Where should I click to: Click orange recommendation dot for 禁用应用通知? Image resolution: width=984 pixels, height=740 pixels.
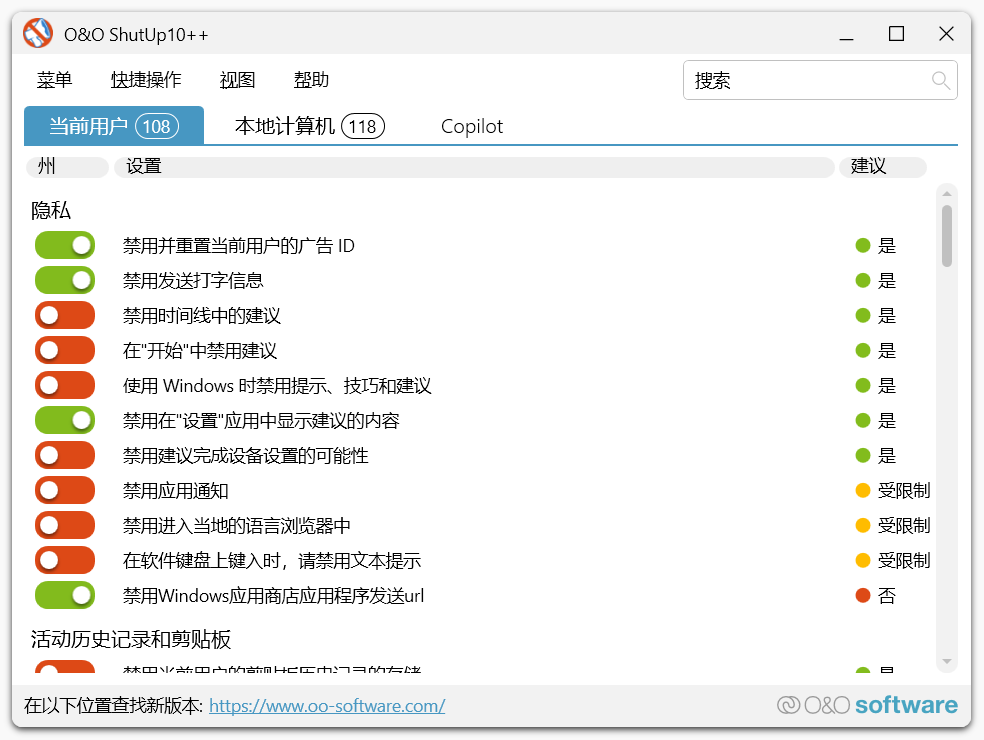(863, 490)
